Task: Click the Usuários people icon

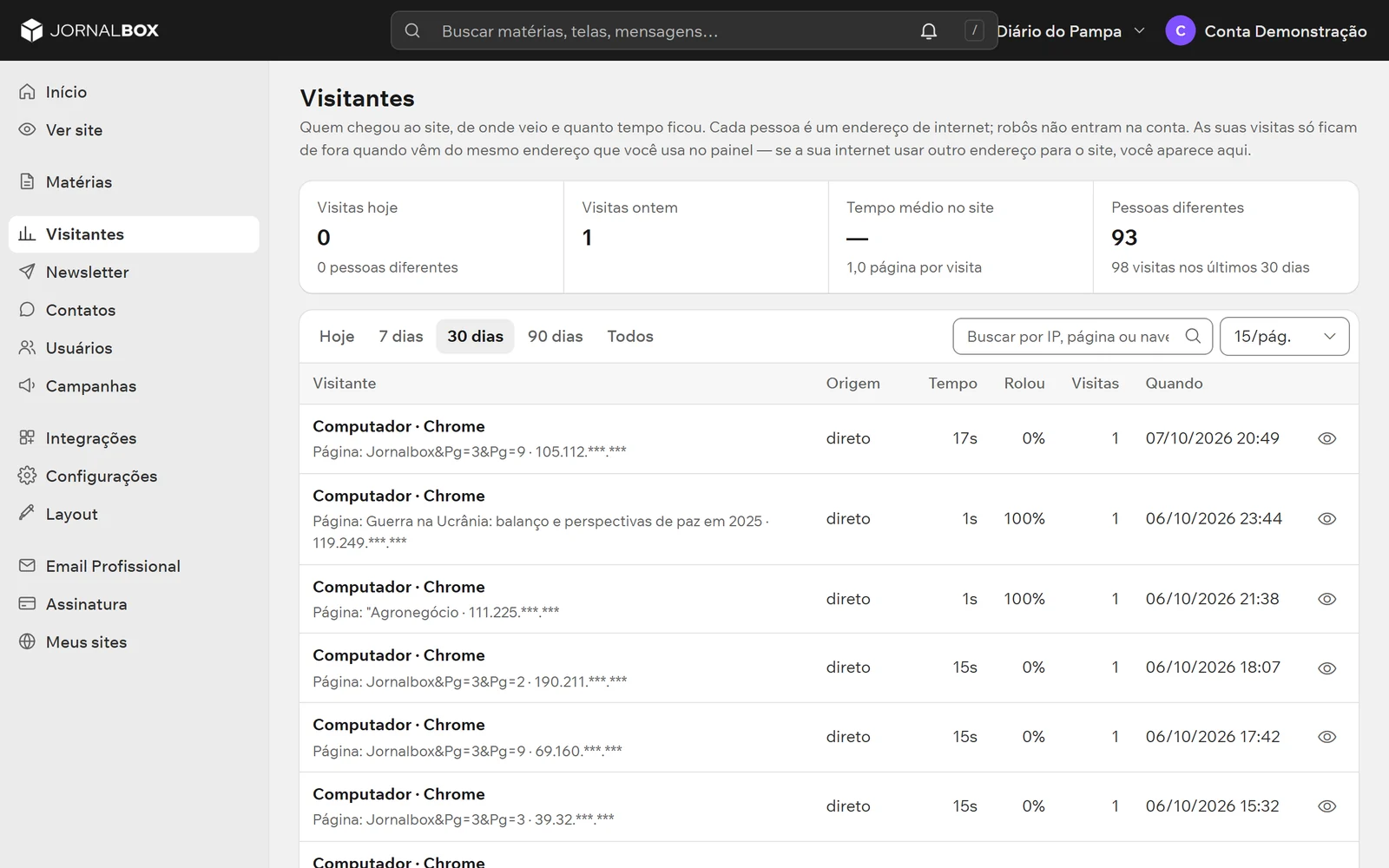Action: (28, 348)
